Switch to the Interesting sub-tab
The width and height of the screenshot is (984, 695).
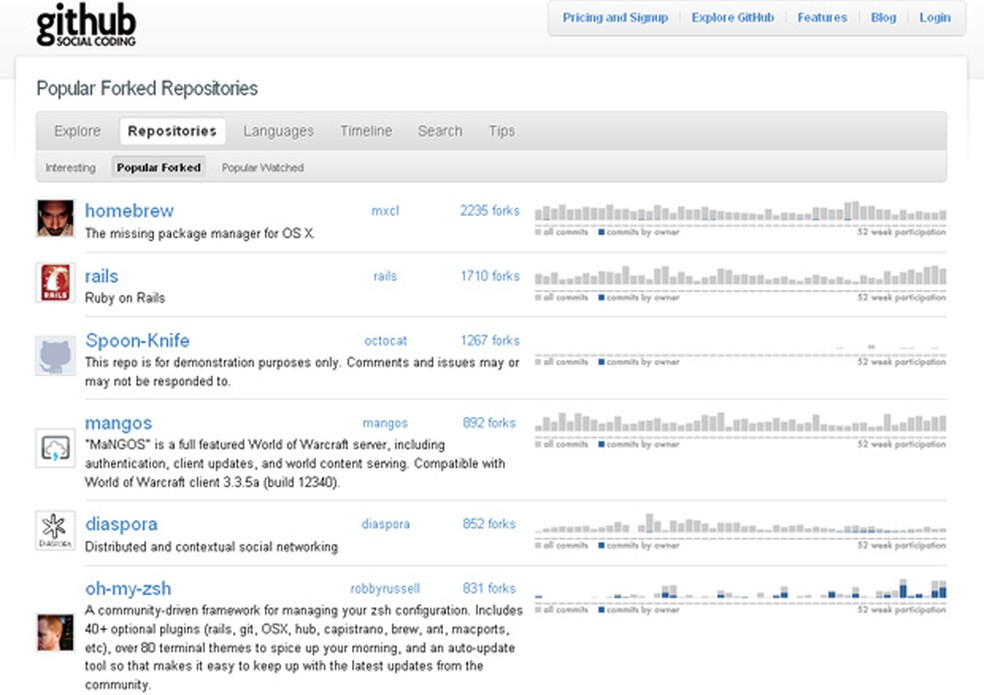point(70,168)
